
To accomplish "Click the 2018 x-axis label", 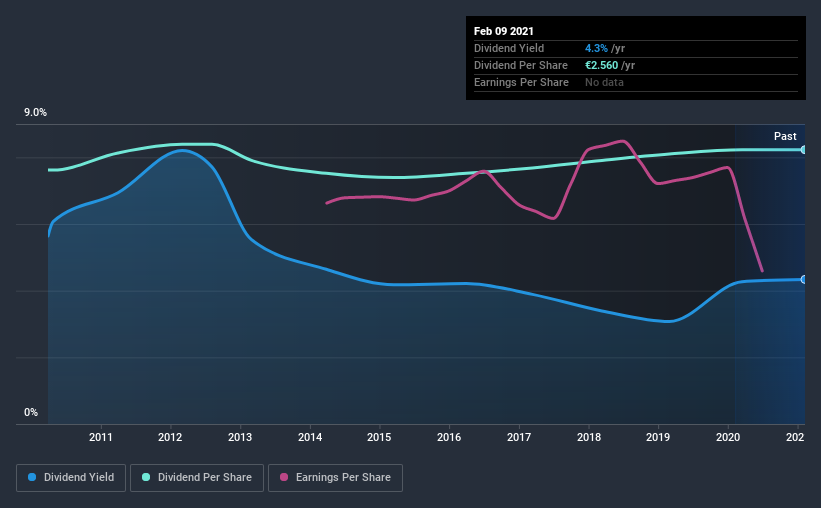I will (x=589, y=437).
